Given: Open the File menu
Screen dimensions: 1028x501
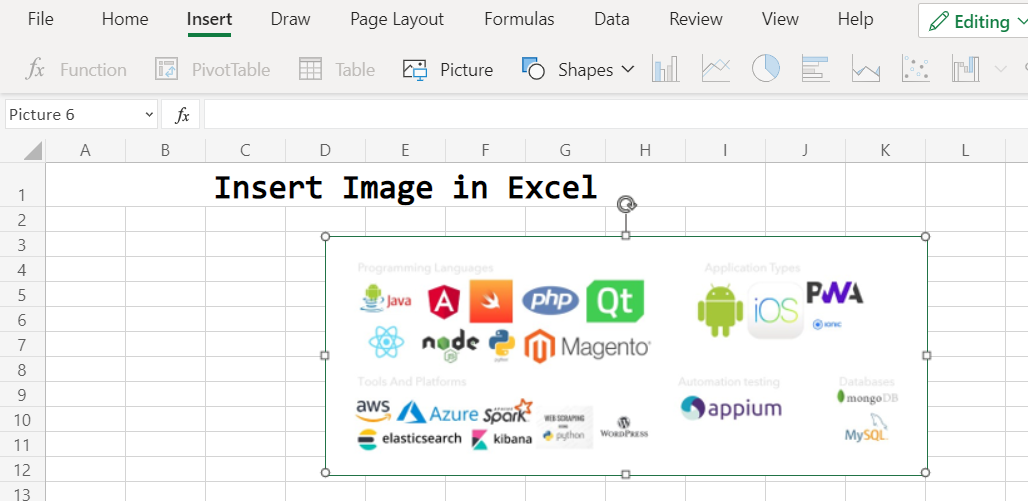Looking at the screenshot, I should point(41,20).
